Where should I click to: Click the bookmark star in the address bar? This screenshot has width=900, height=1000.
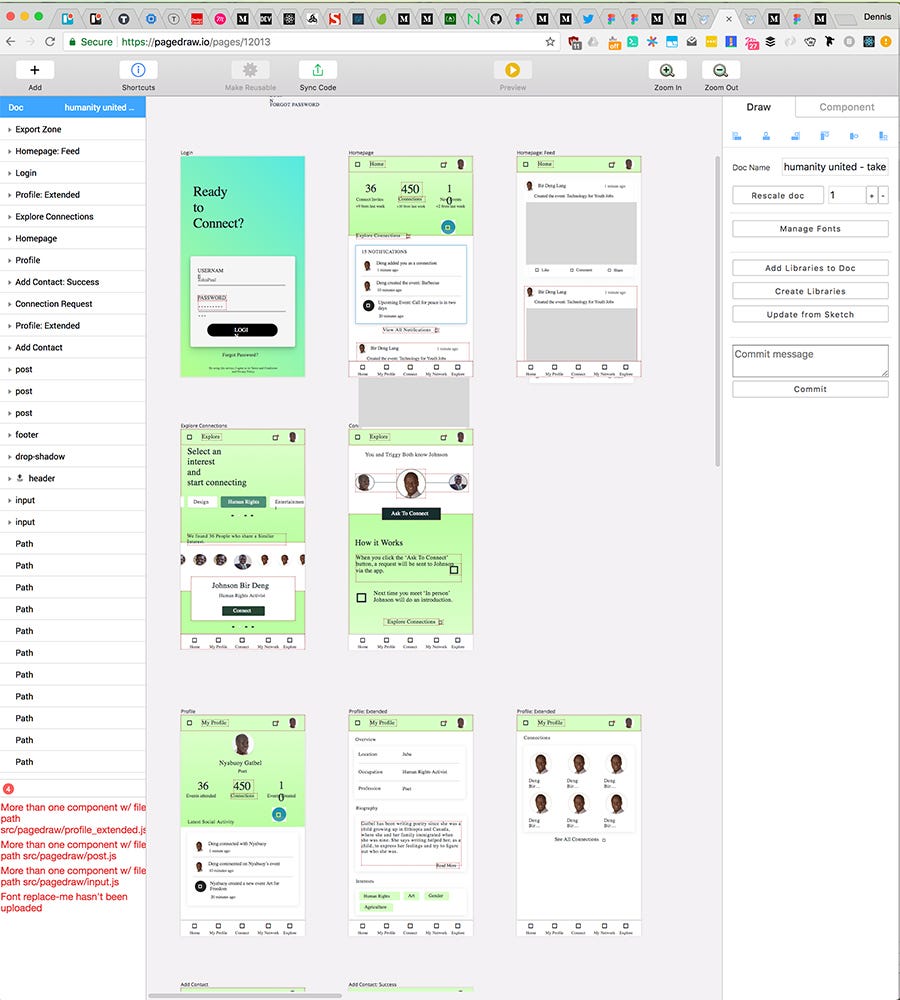(548, 42)
